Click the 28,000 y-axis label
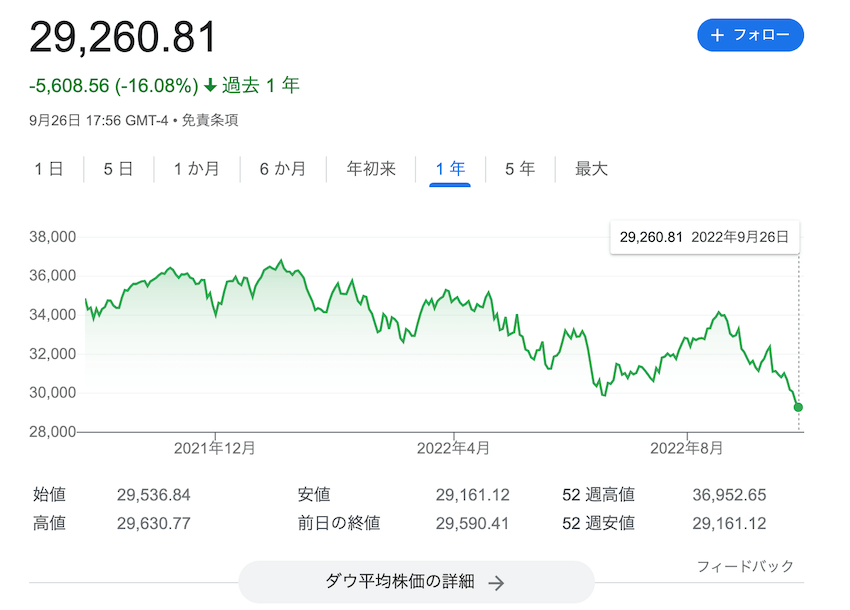This screenshot has width=850, height=610. coord(53,432)
